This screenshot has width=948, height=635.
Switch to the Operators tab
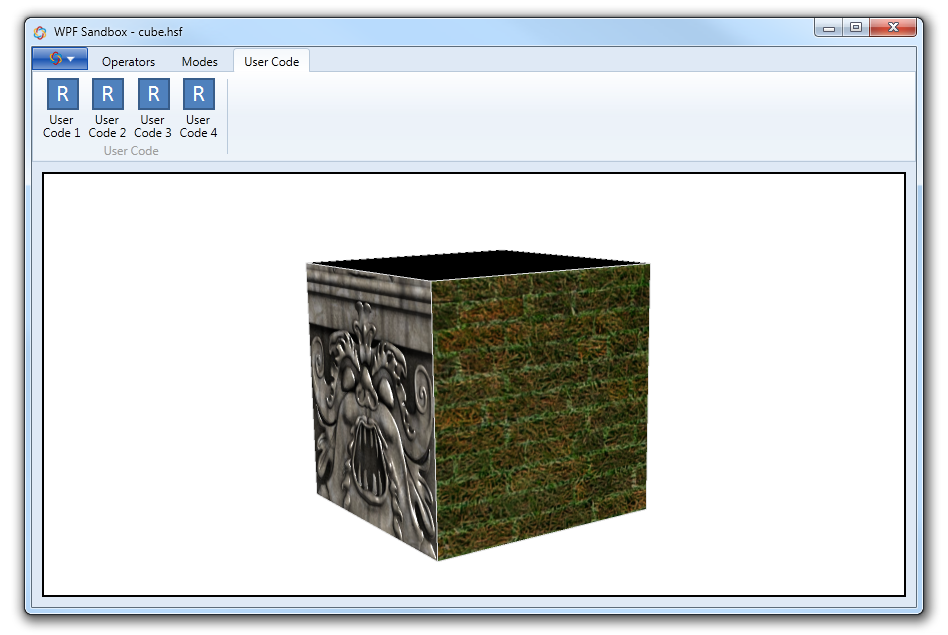coord(128,62)
